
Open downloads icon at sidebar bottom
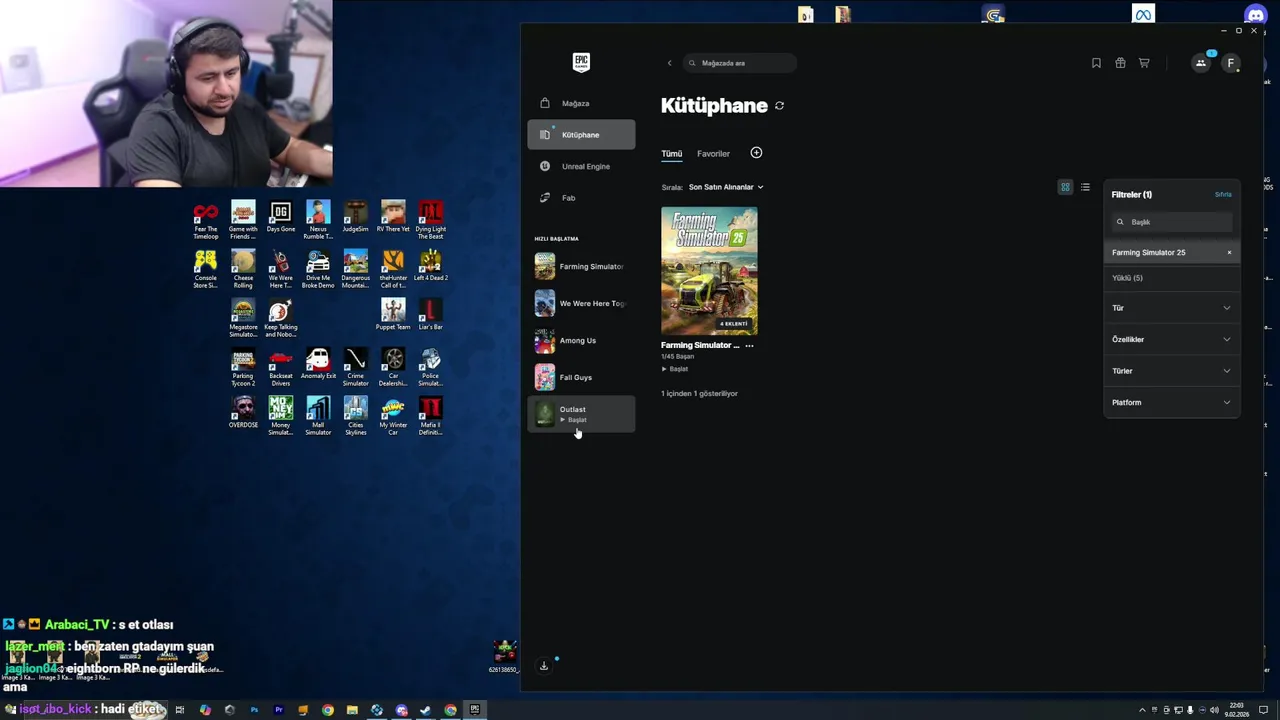[544, 665]
